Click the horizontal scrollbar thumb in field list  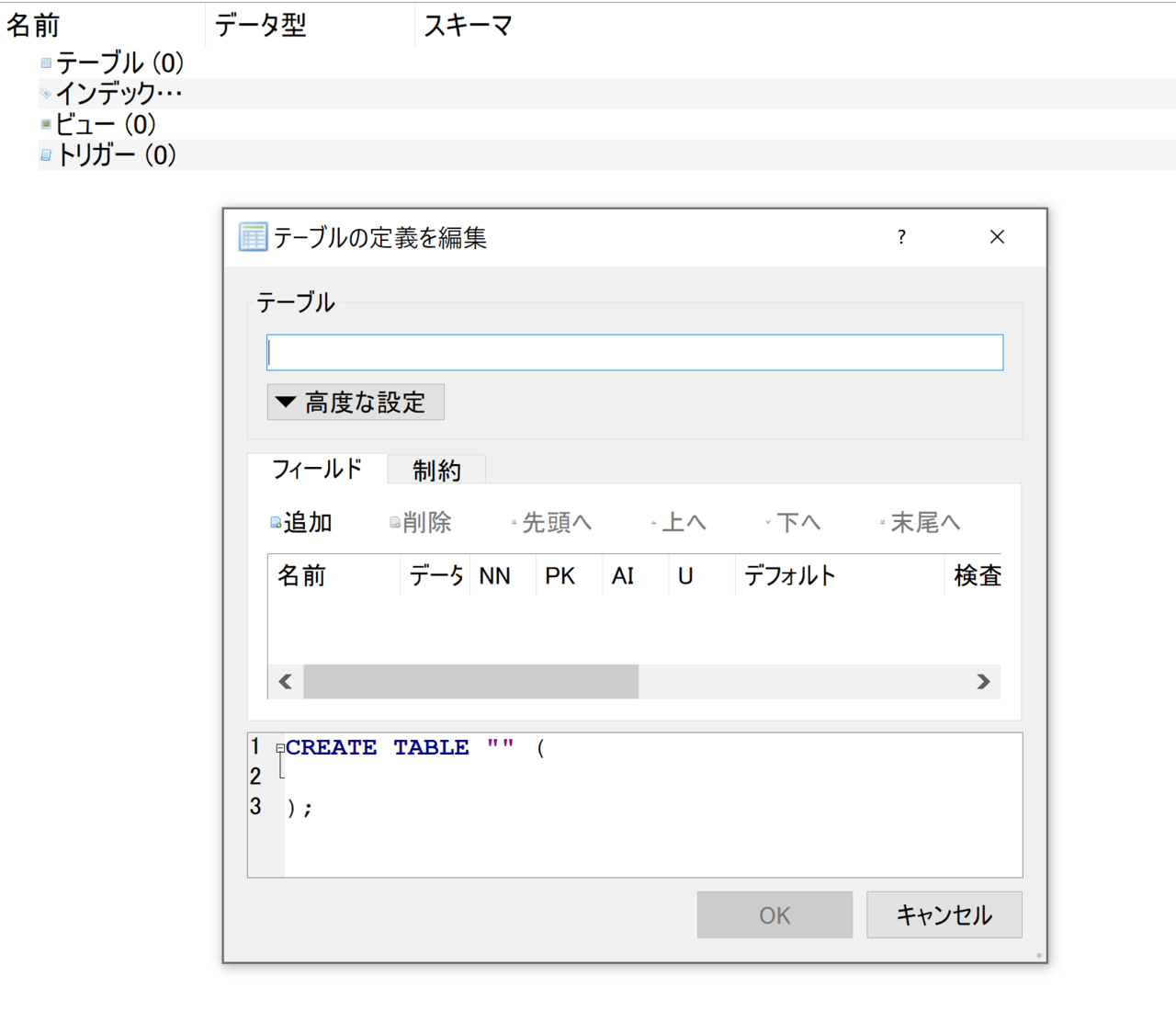[471, 682]
